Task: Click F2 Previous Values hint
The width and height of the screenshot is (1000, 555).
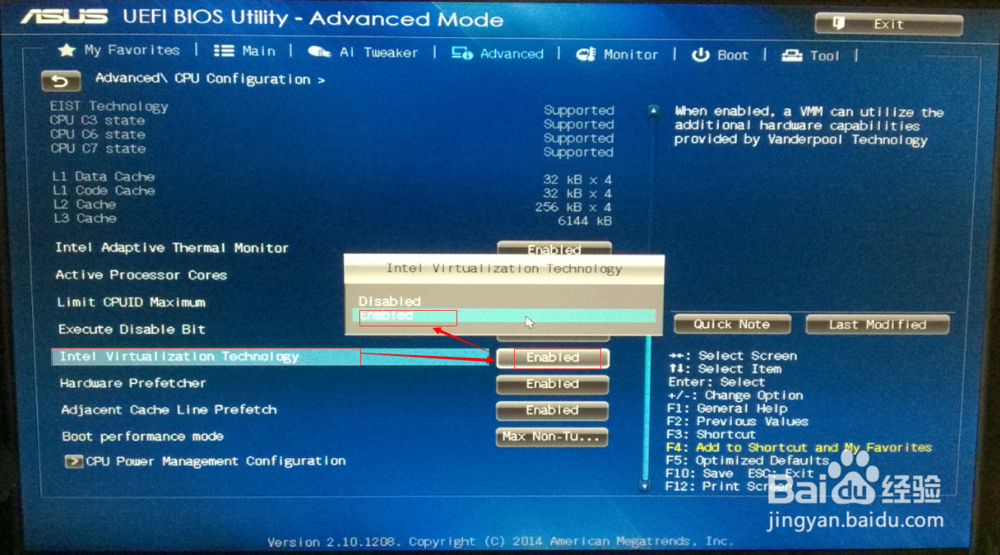Action: (737, 421)
